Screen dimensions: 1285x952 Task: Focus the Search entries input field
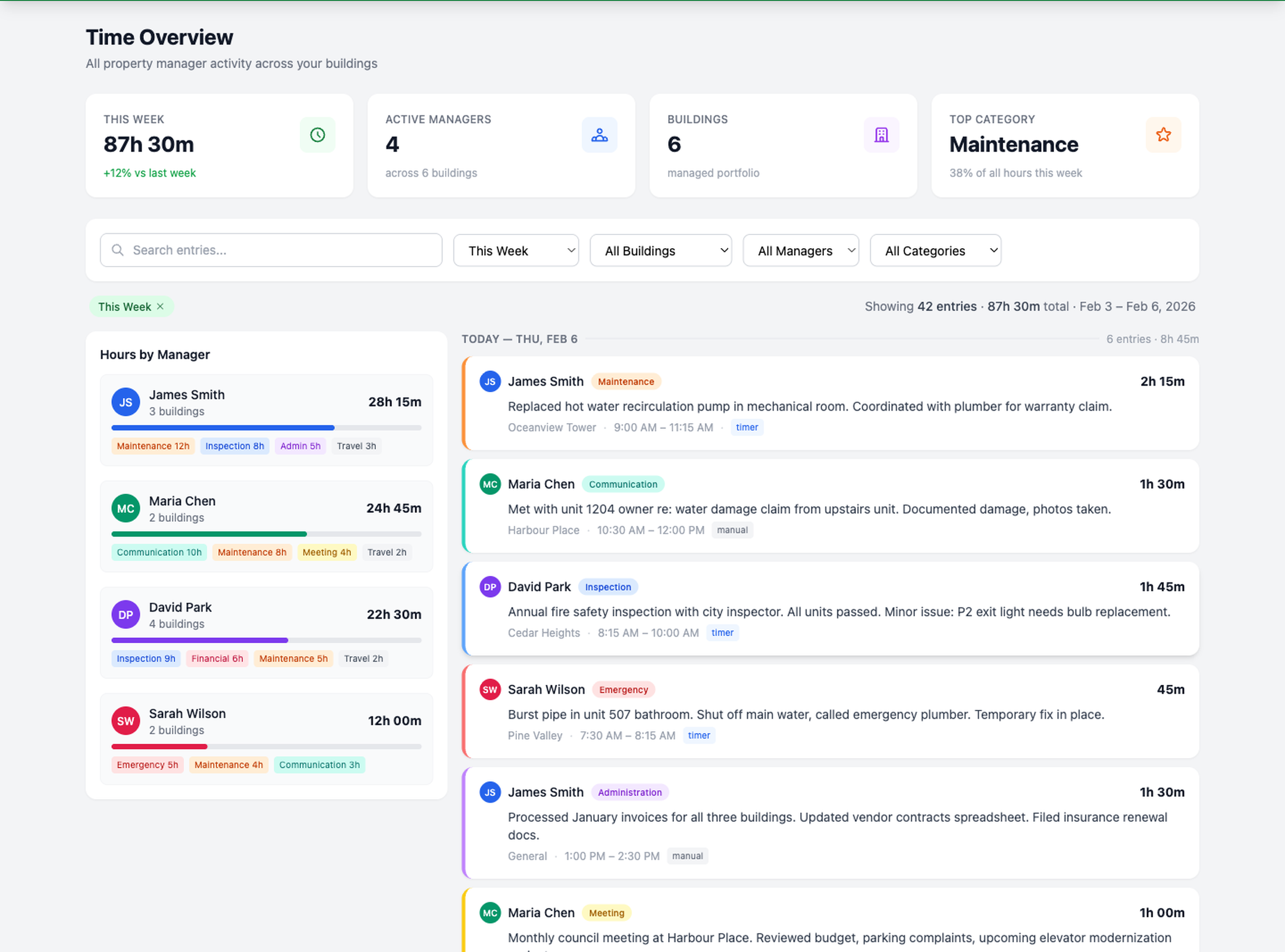coord(271,250)
